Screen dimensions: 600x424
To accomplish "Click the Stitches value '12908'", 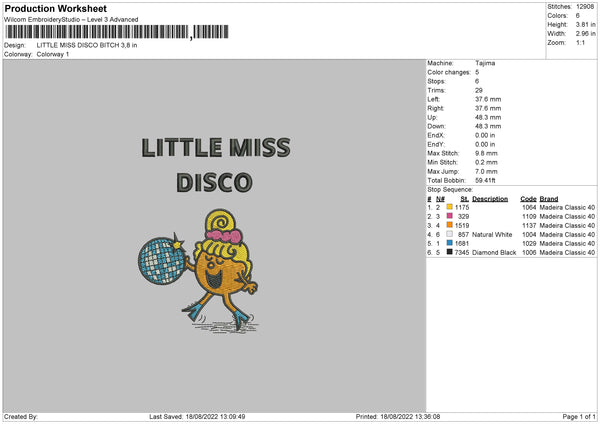I will (585, 7).
